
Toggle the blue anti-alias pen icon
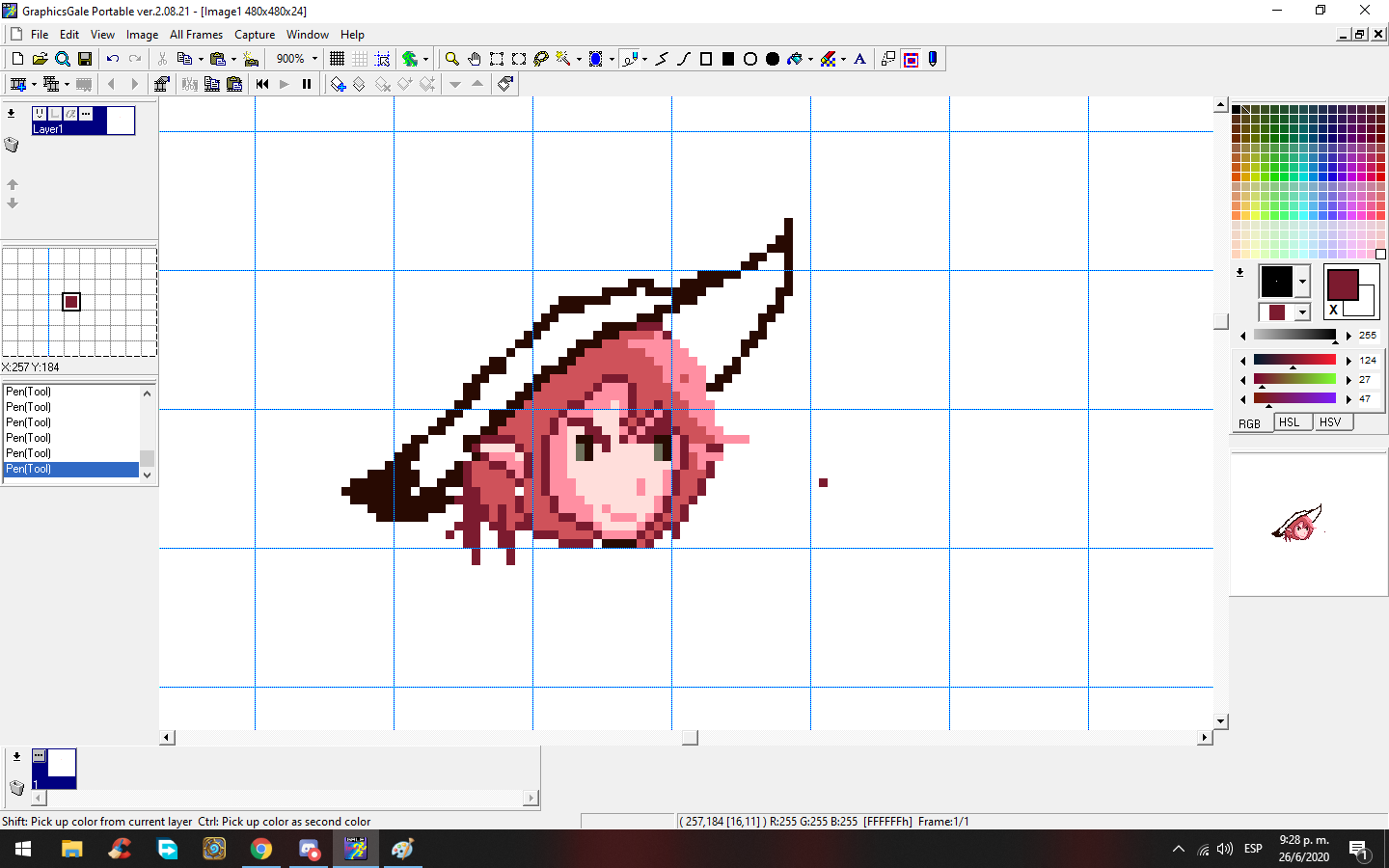933,59
